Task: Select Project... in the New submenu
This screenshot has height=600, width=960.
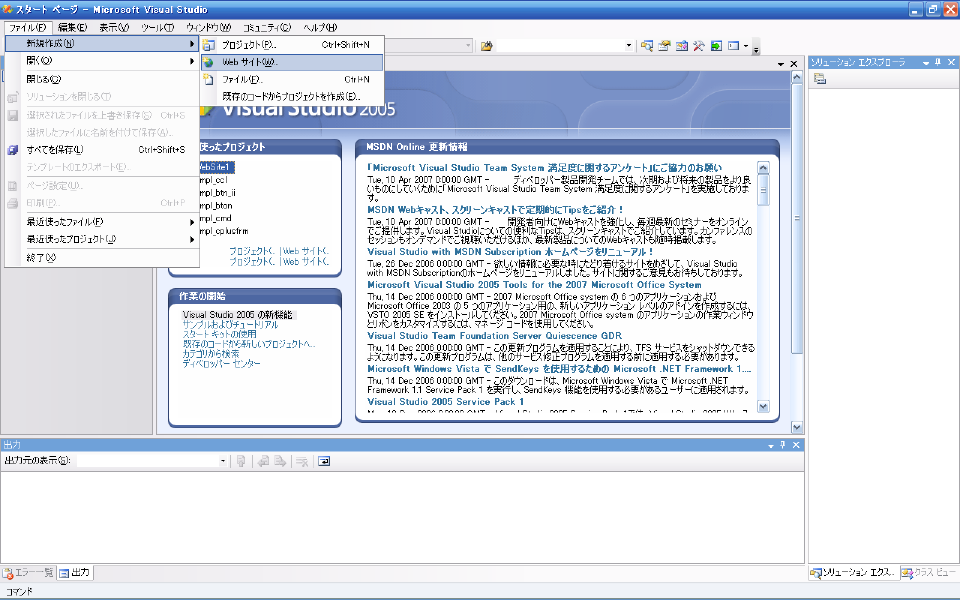Action: click(x=293, y=45)
